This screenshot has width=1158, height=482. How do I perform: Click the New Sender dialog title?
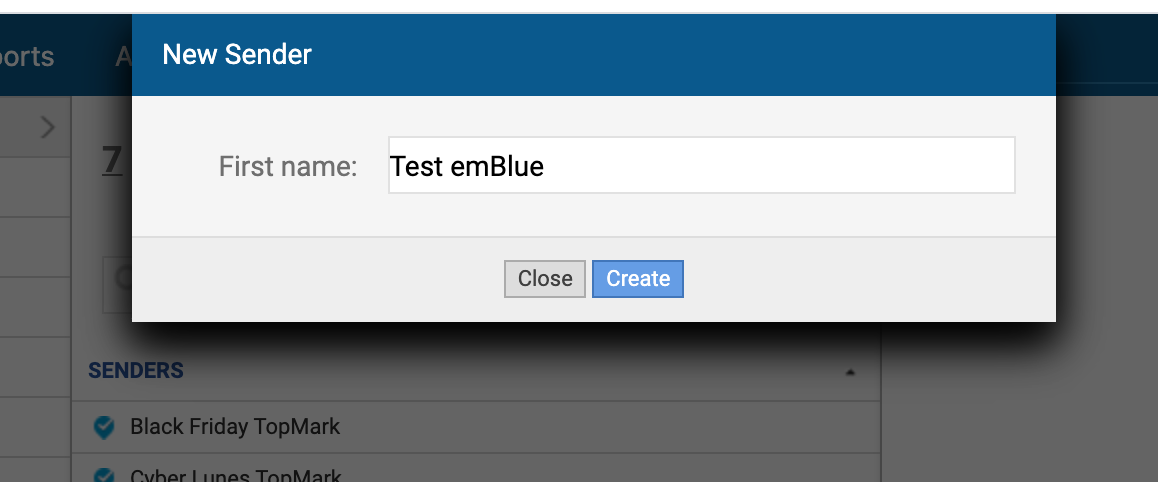(x=237, y=54)
